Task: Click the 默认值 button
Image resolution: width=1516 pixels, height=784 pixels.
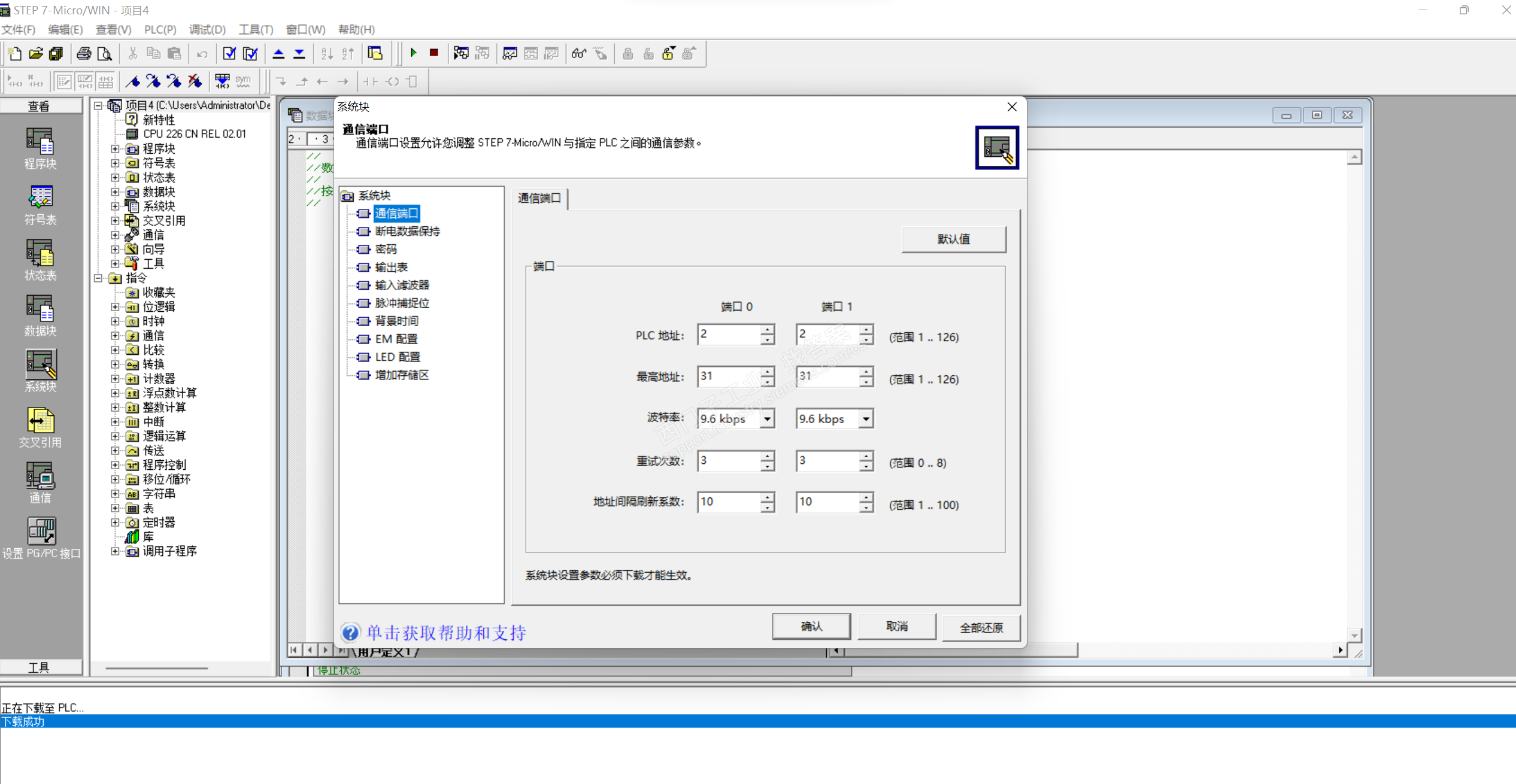Action: [953, 239]
